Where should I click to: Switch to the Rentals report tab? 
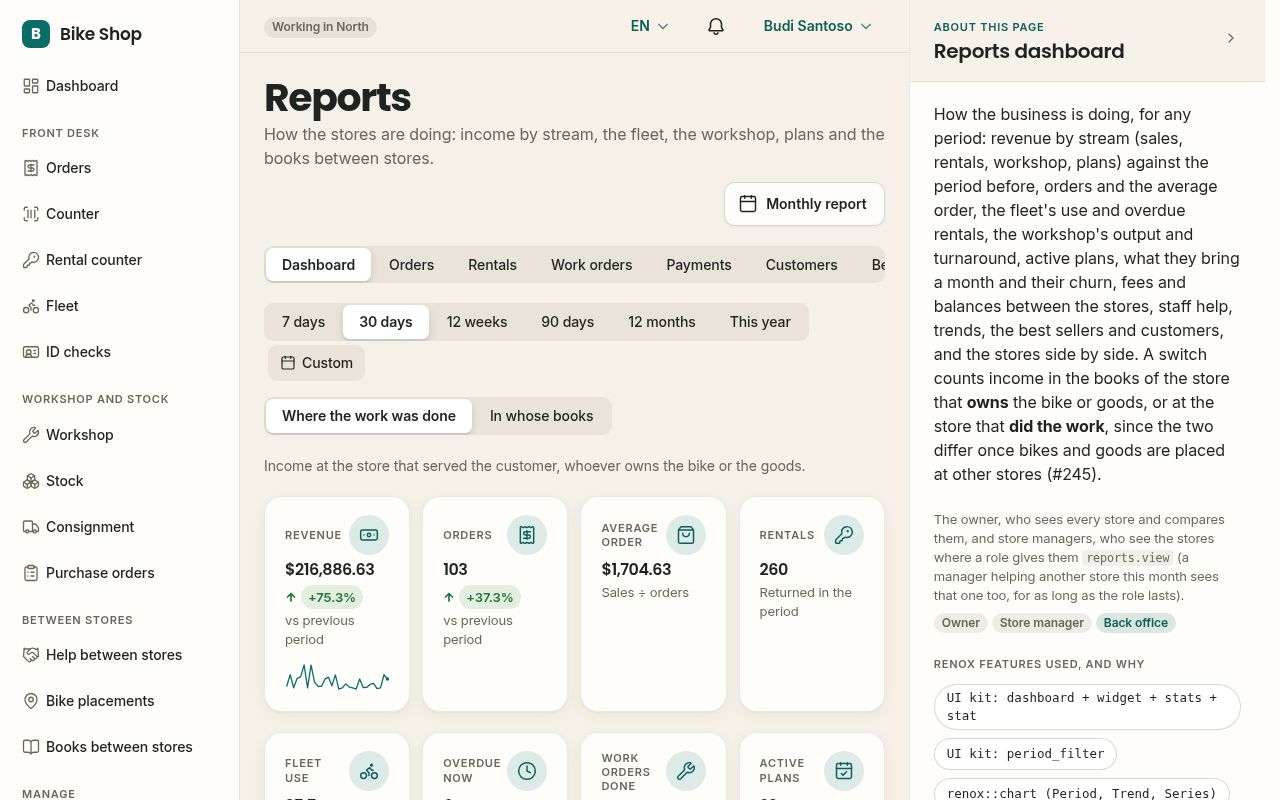point(492,265)
